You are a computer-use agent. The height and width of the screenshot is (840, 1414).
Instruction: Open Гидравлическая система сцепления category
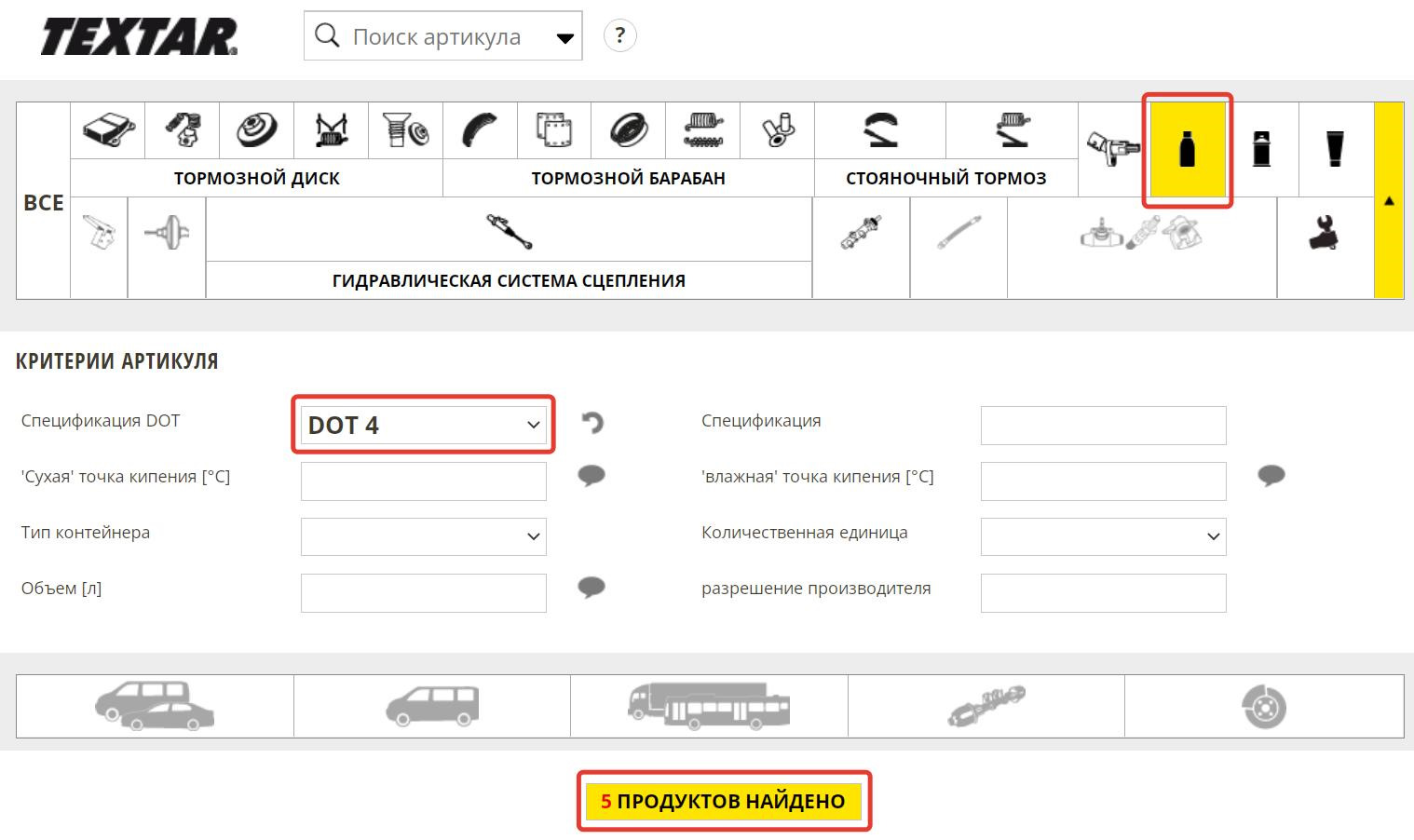(x=509, y=280)
